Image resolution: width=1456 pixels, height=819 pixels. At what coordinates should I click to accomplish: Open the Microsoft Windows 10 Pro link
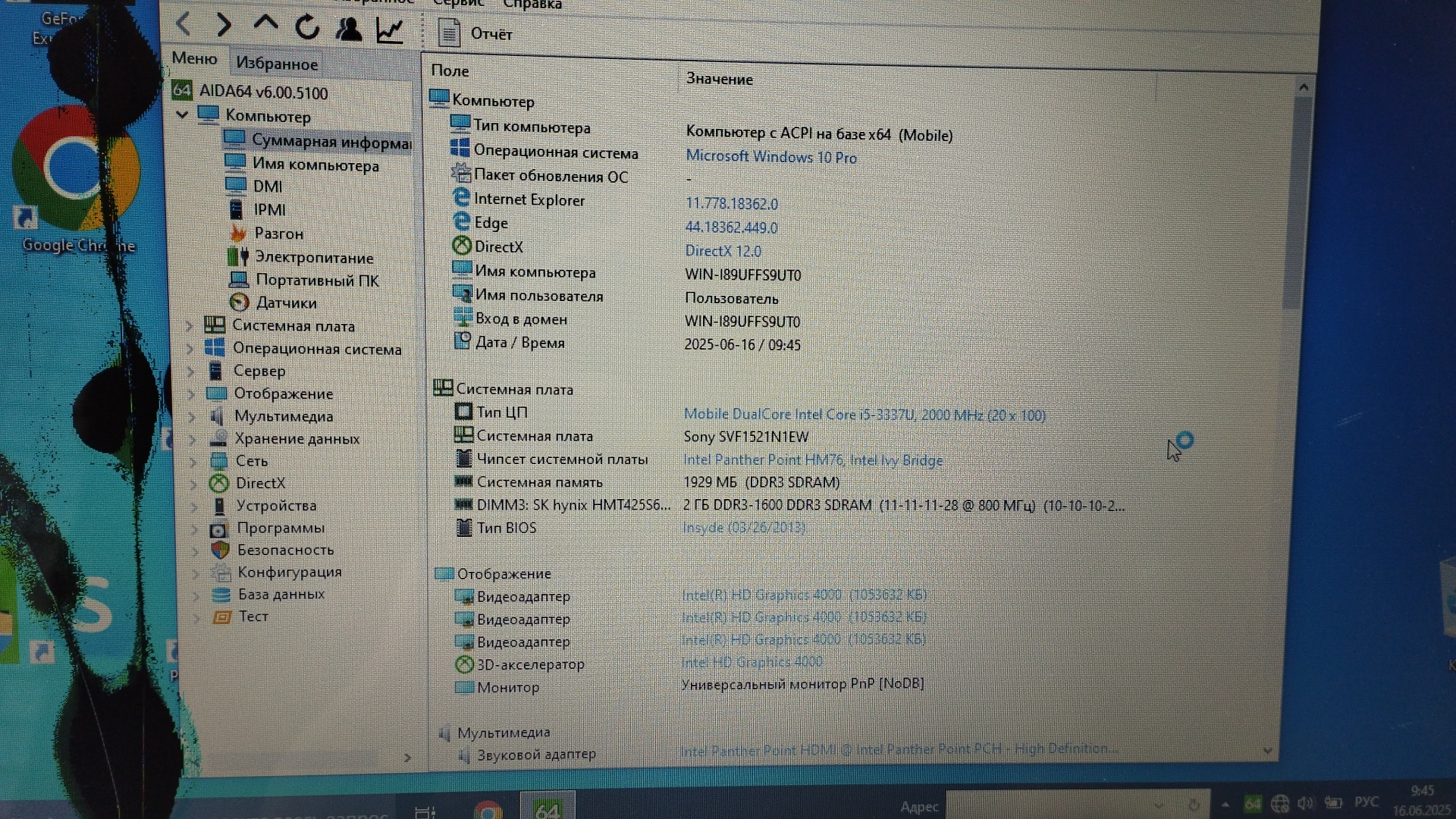pos(770,157)
